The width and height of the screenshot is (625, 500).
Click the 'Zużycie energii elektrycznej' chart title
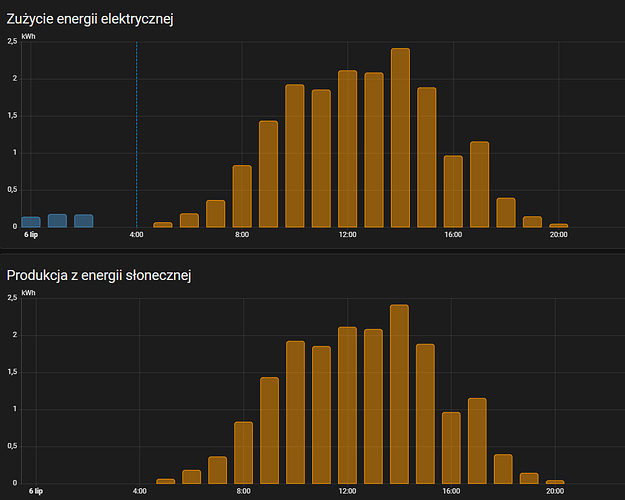[x=90, y=19]
